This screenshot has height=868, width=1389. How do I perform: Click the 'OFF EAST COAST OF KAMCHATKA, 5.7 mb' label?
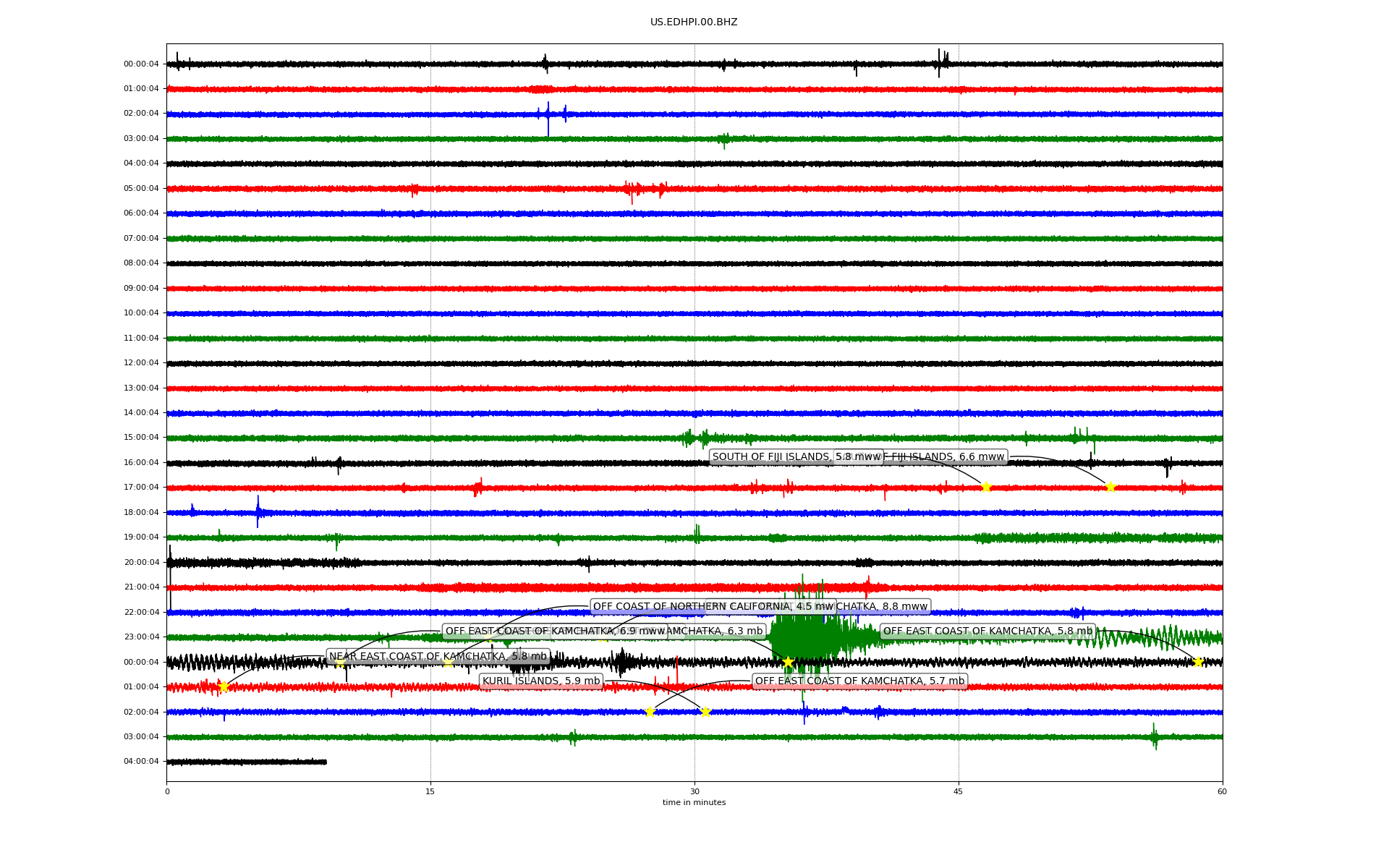point(859,681)
